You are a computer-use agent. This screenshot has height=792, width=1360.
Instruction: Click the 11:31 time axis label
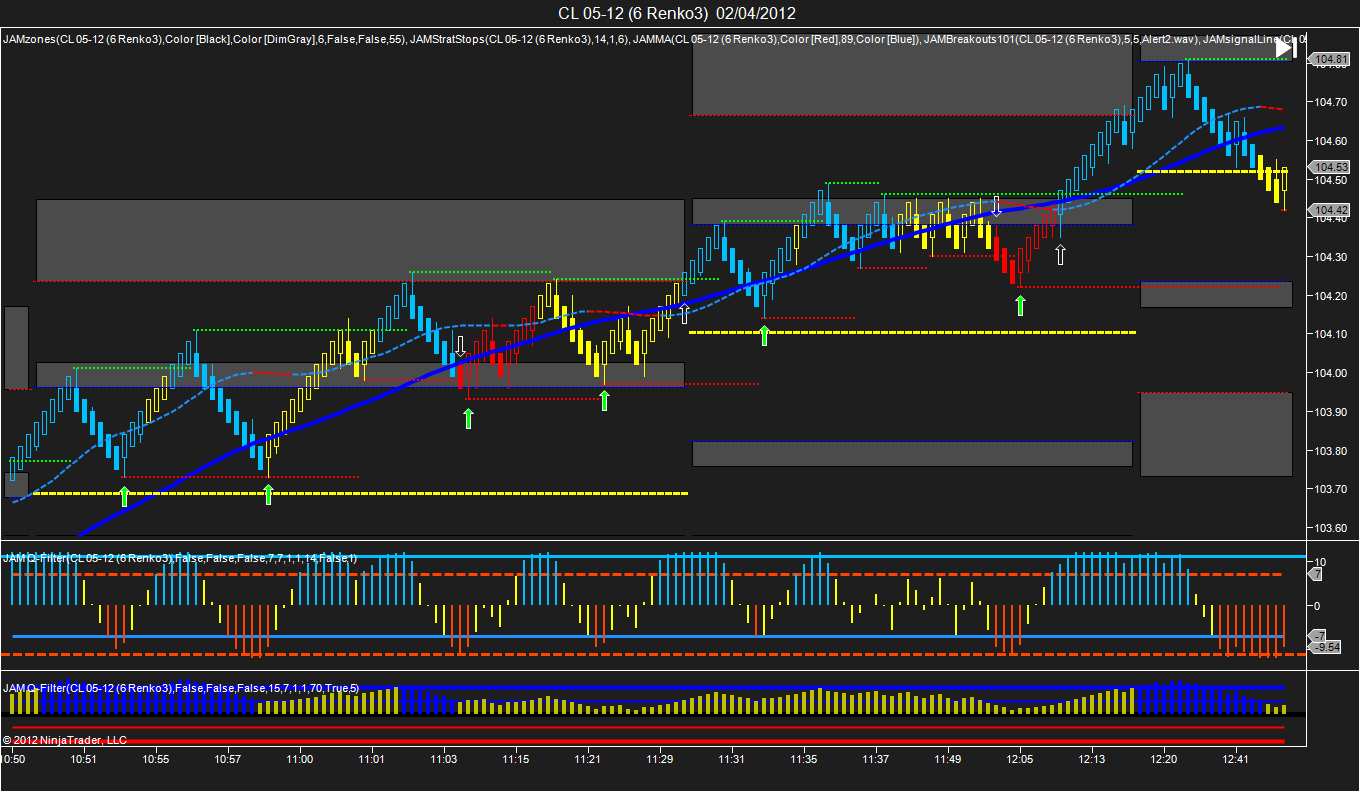click(731, 760)
